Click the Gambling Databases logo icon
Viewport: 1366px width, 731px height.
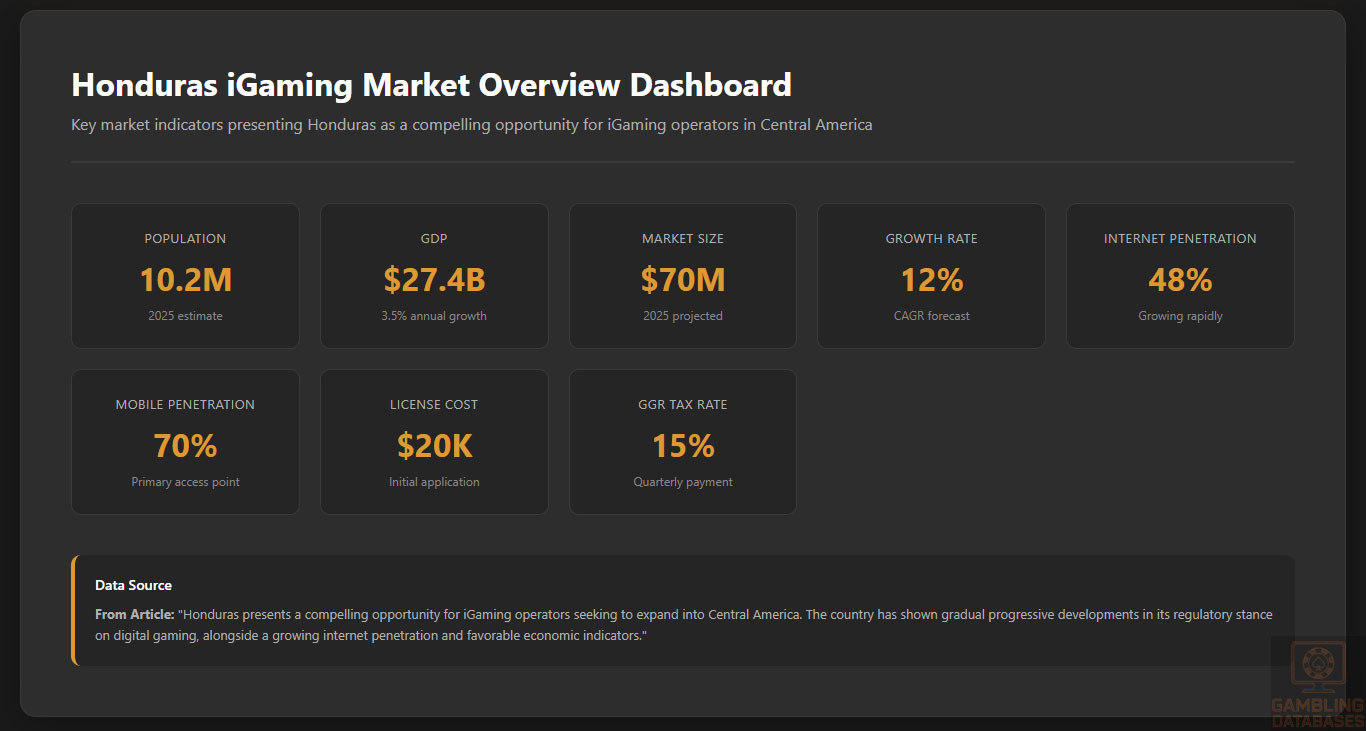coord(1317,667)
